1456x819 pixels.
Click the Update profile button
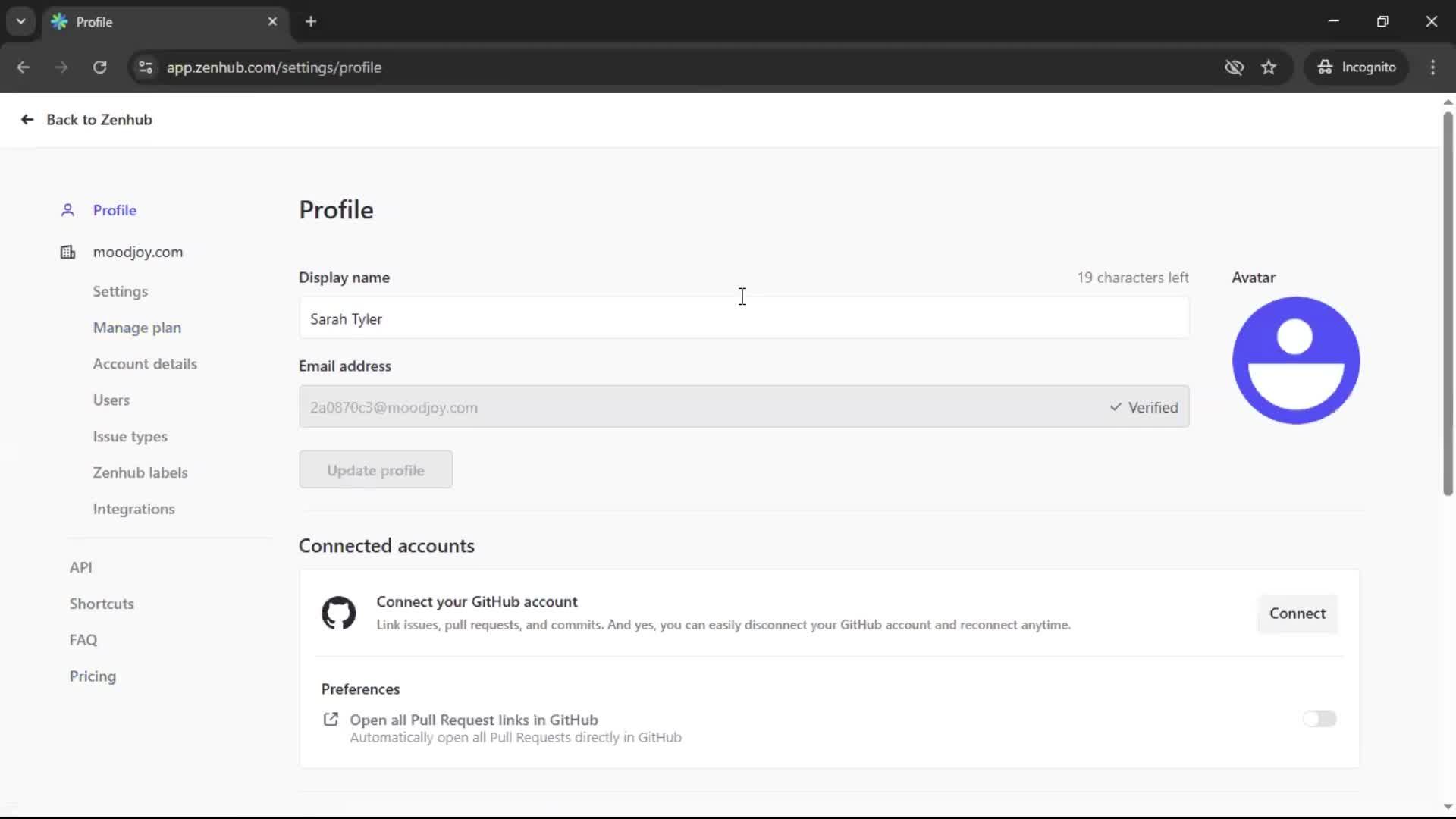[x=375, y=469]
